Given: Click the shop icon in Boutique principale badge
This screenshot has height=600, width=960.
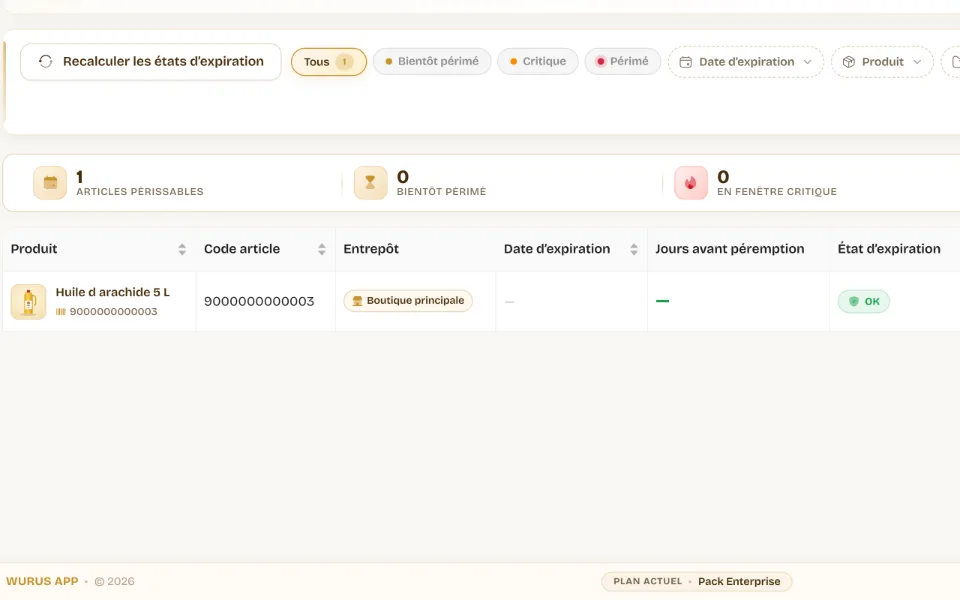Looking at the screenshot, I should (x=358, y=301).
